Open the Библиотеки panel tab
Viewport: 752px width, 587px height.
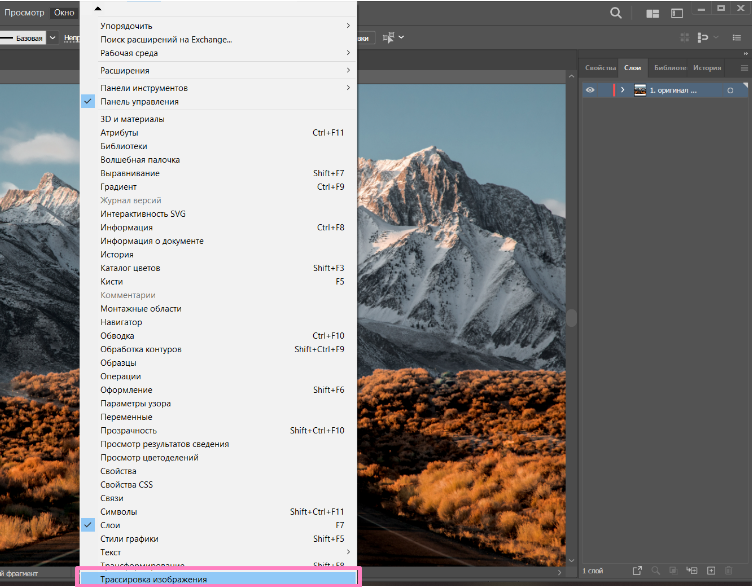[670, 67]
